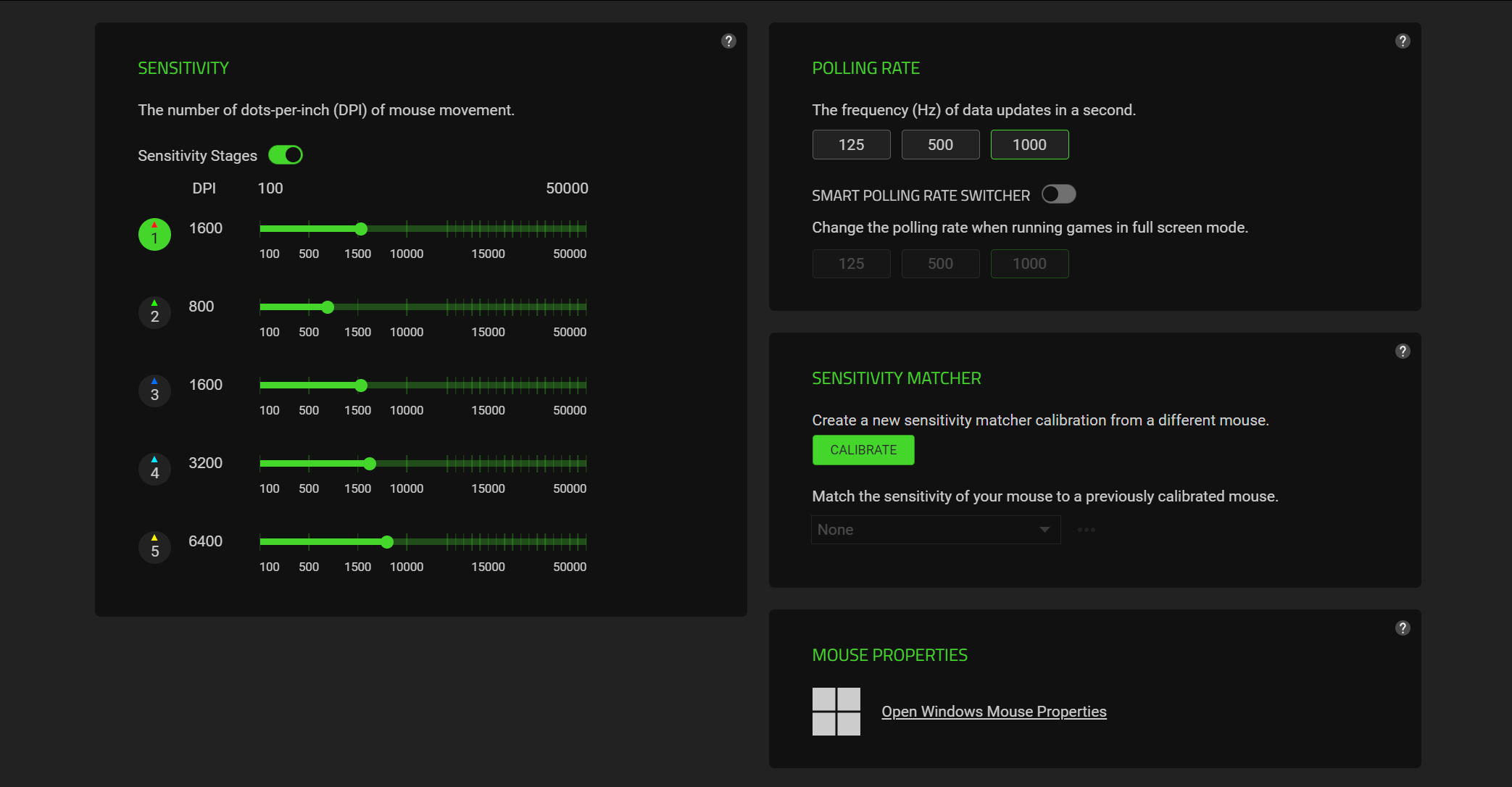Click the '50000' maximum value in the DPI header
The width and height of the screenshot is (1512, 787).
(567, 188)
